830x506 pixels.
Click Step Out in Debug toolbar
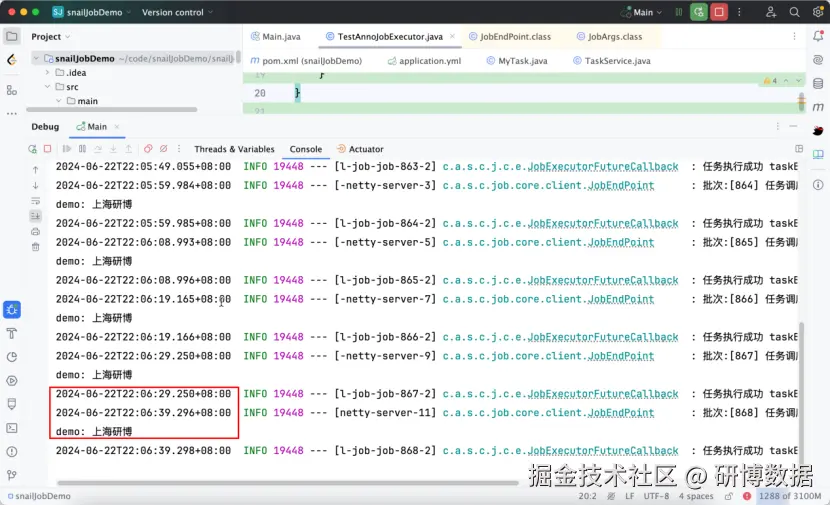[129, 149]
